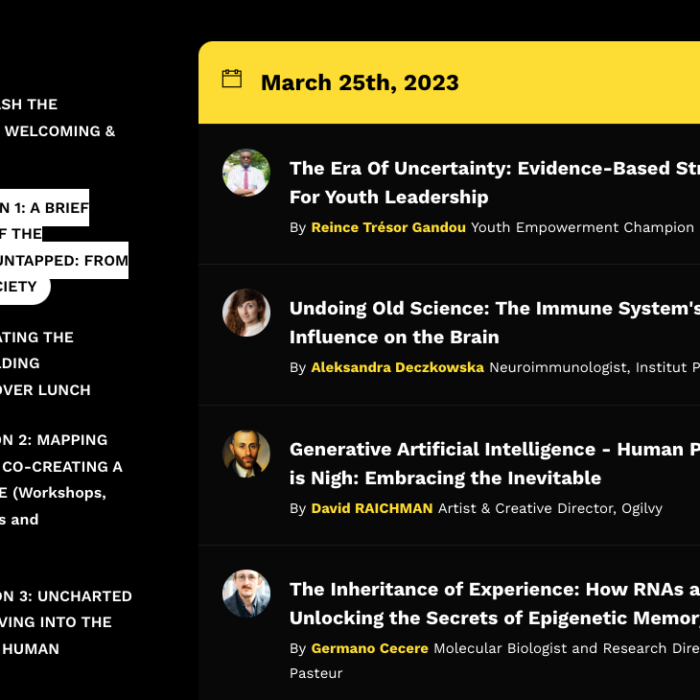Click the March 25th, 2023 date header
The width and height of the screenshot is (700, 700).
(x=360, y=83)
